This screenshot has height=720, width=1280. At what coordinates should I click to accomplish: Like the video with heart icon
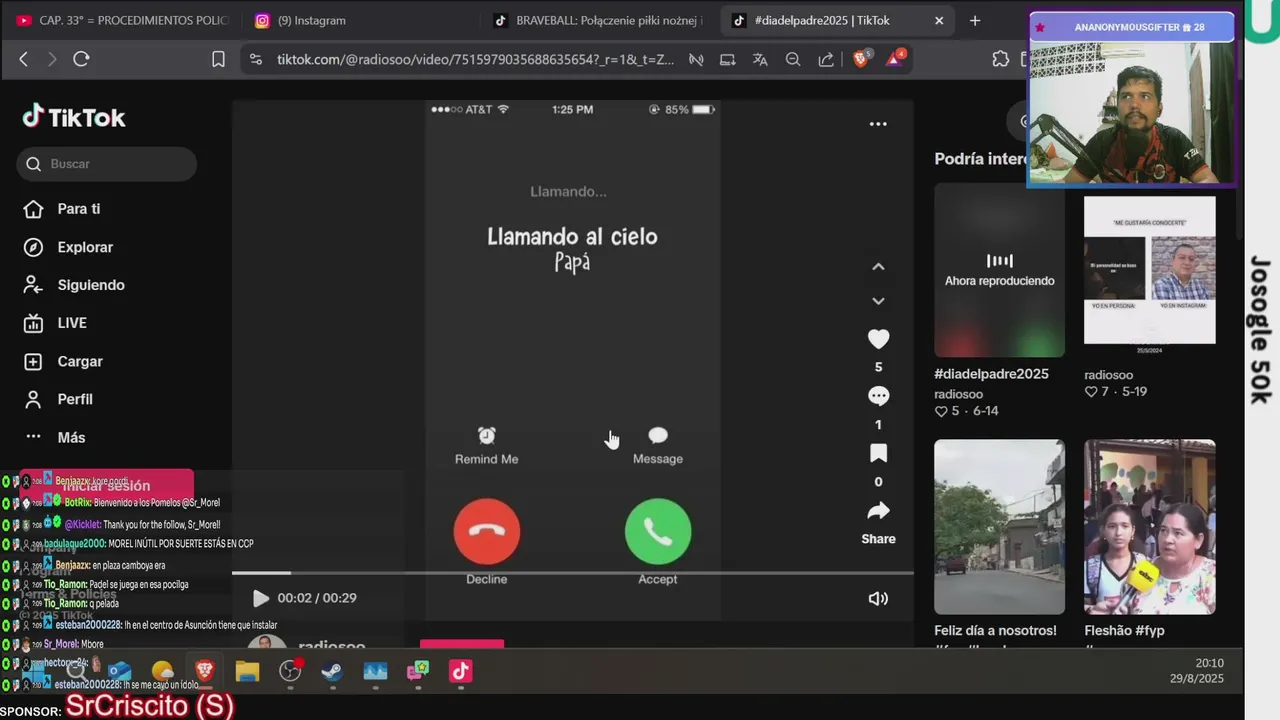[878, 339]
